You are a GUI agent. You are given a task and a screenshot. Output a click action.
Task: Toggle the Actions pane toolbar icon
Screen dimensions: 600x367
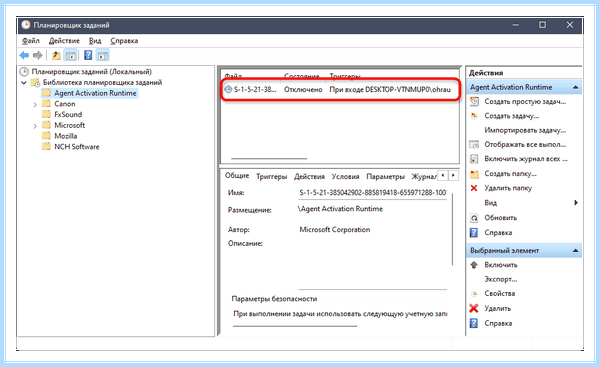pos(102,55)
